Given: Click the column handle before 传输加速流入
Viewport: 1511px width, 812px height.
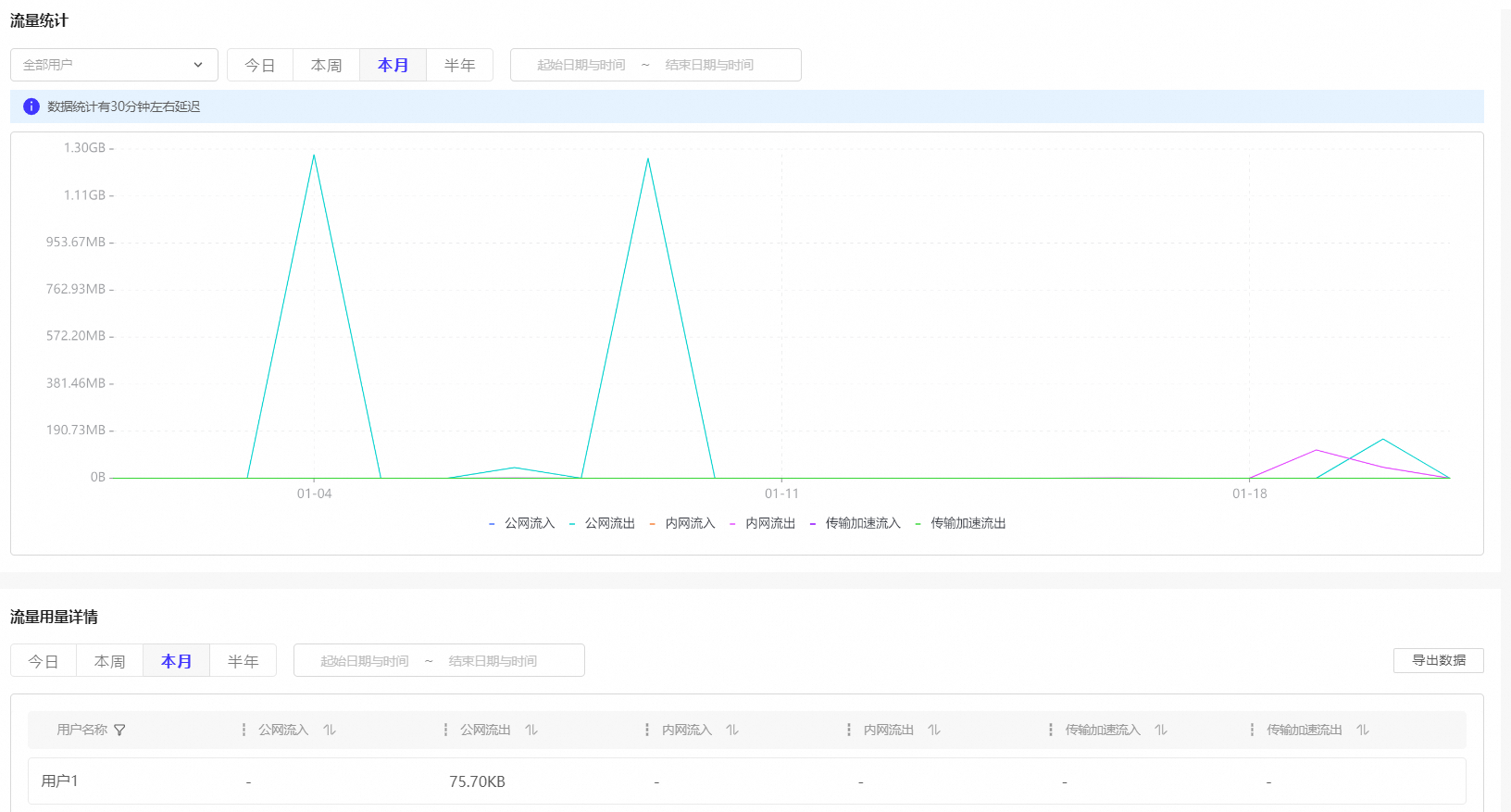Looking at the screenshot, I should (x=1051, y=730).
